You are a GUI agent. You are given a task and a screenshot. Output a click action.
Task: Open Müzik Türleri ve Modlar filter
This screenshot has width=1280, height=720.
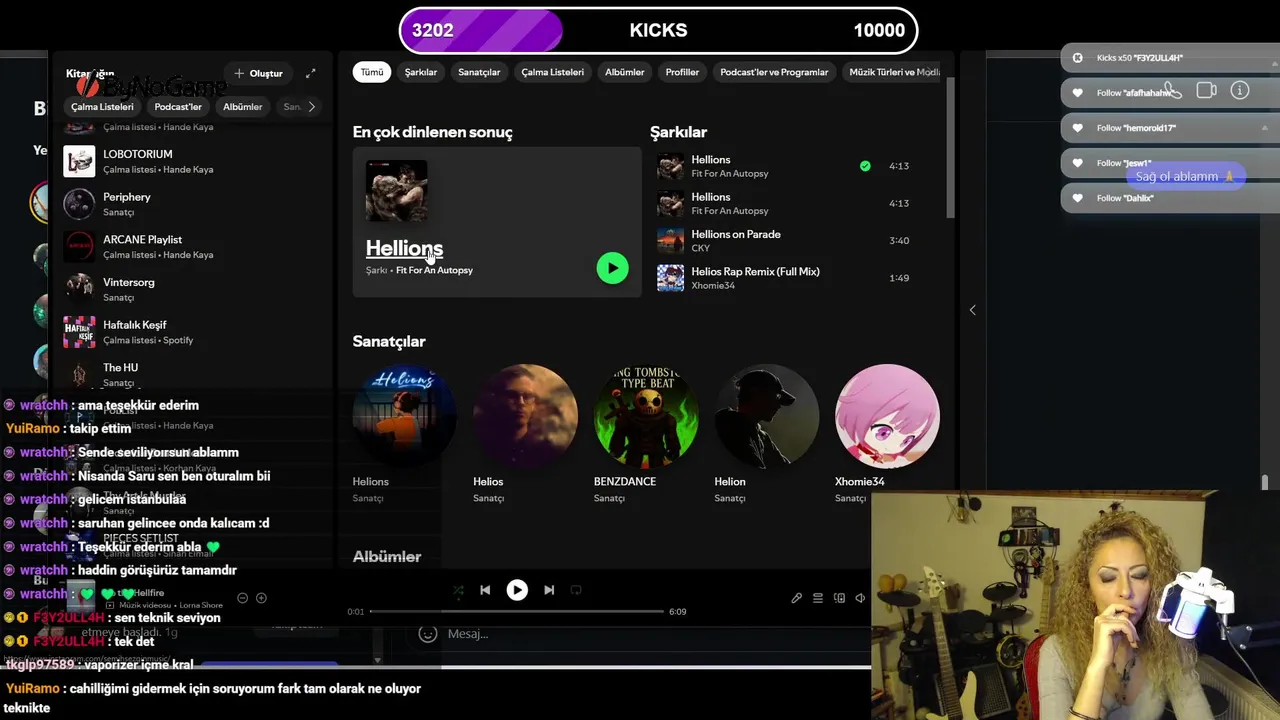893,72
